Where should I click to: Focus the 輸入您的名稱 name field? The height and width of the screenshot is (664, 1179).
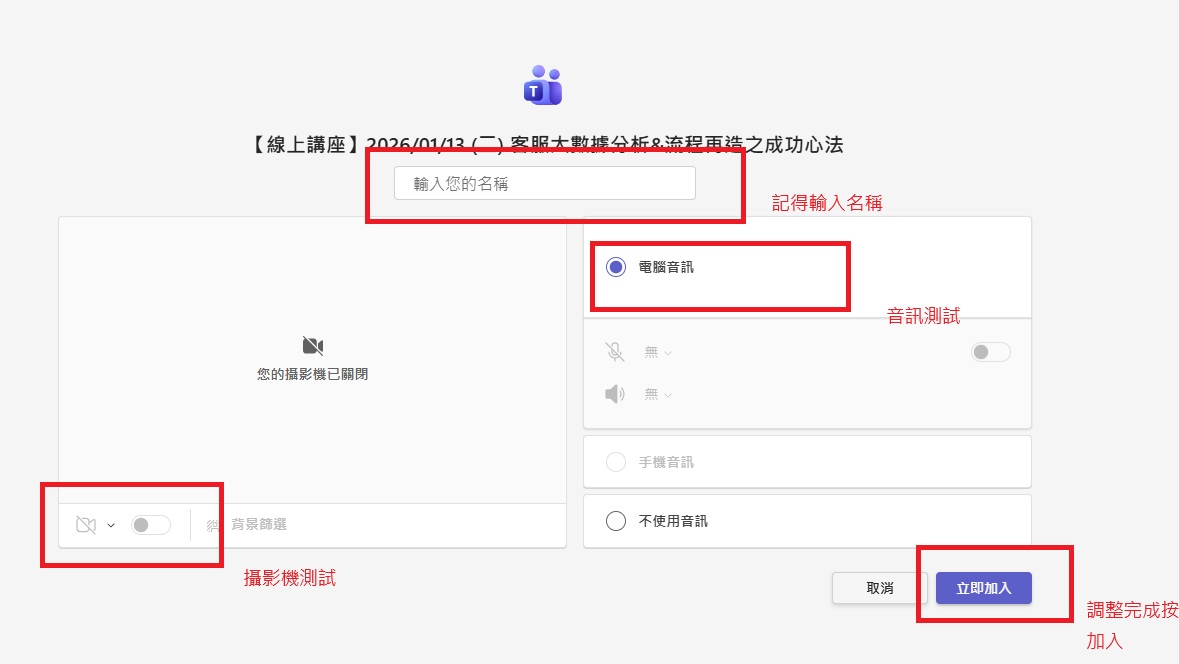(x=544, y=184)
